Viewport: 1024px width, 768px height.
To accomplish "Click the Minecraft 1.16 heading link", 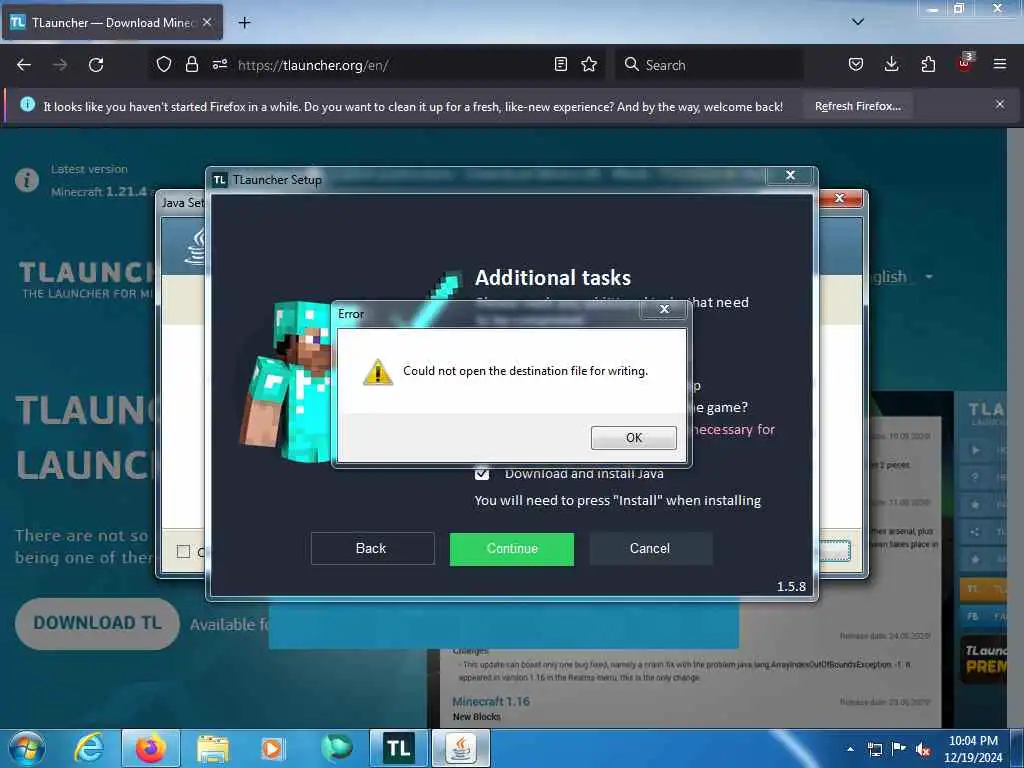I will (490, 701).
